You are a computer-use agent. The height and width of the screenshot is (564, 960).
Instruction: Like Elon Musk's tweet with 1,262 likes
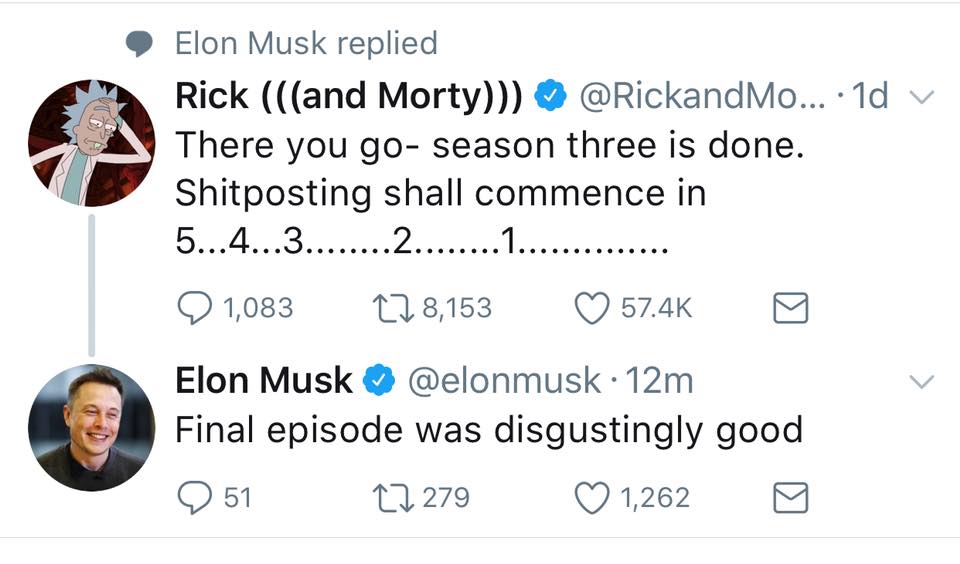tap(591, 497)
